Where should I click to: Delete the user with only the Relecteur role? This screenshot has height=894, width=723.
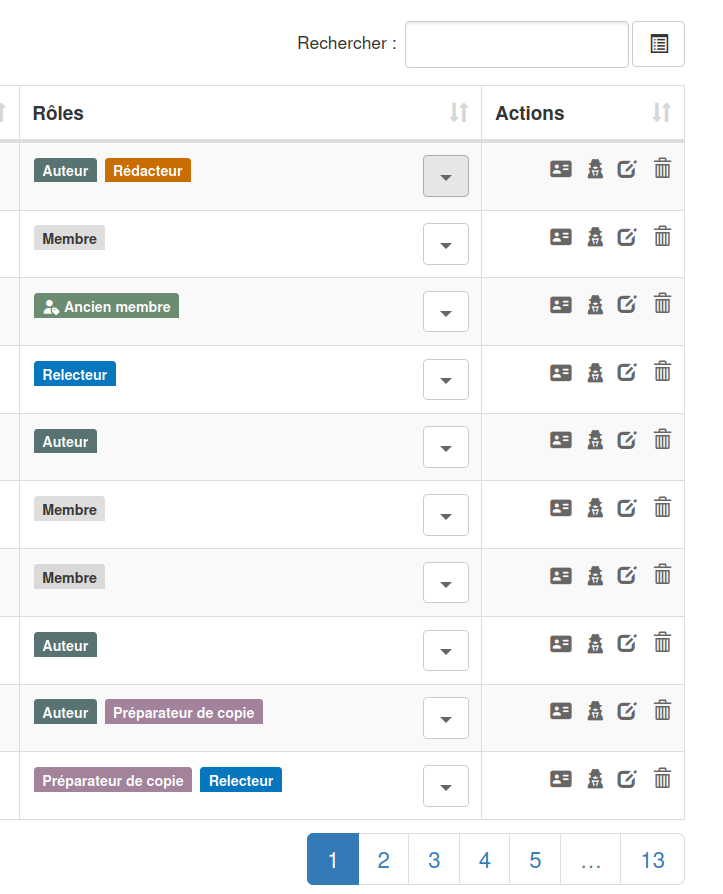pyautogui.click(x=662, y=372)
